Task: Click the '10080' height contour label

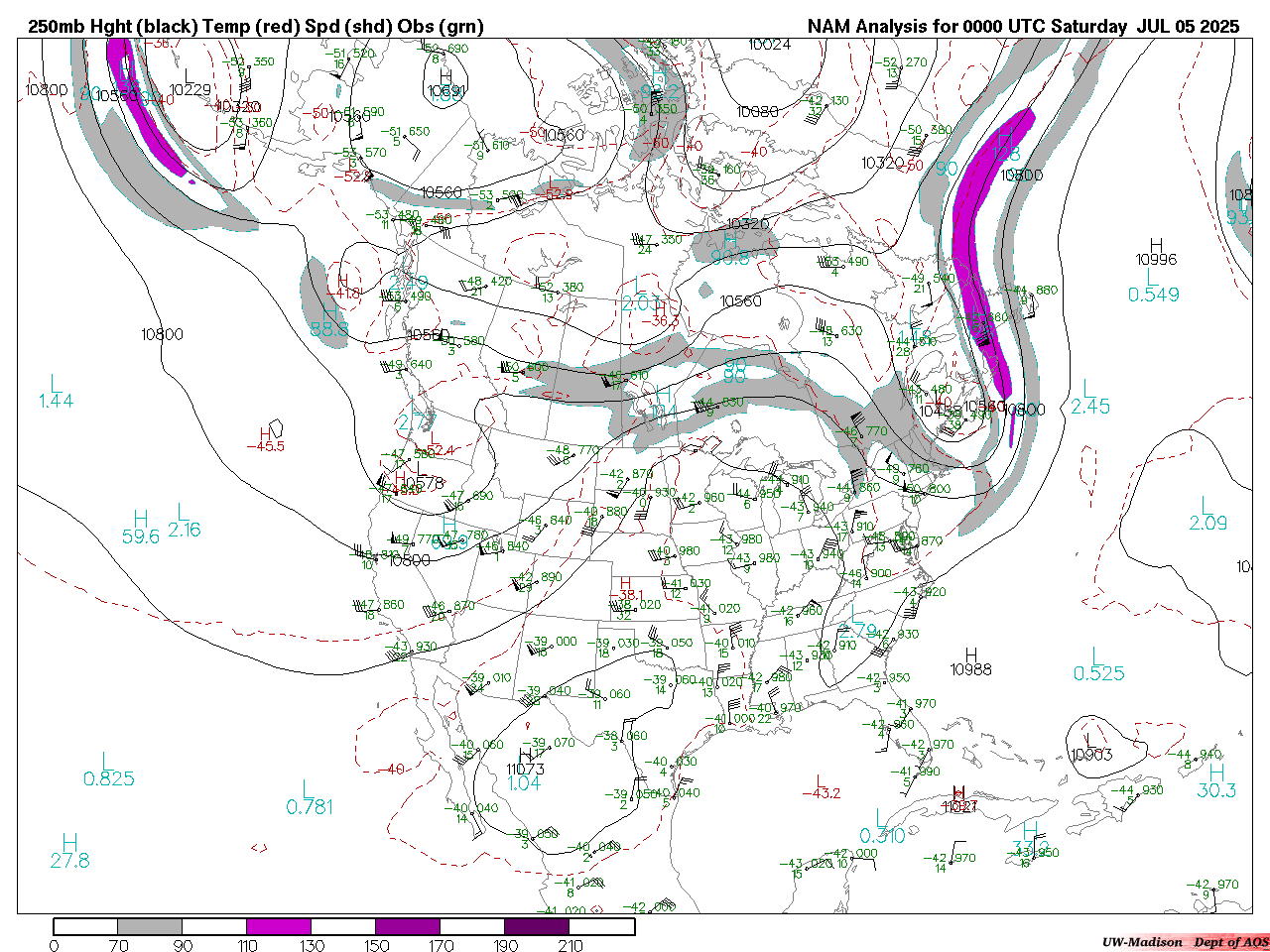Action: pyautogui.click(x=758, y=112)
